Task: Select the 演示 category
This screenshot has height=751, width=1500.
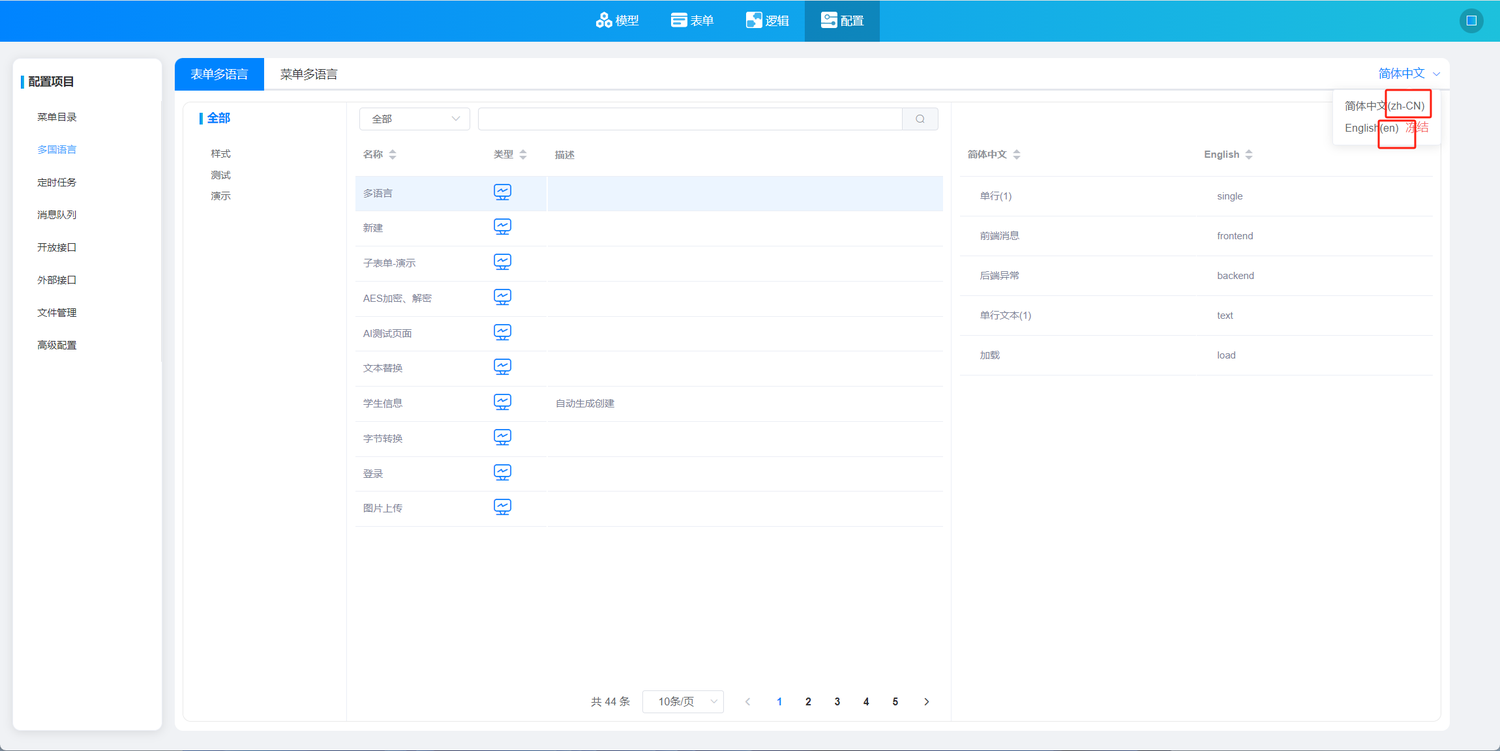Action: [x=221, y=196]
